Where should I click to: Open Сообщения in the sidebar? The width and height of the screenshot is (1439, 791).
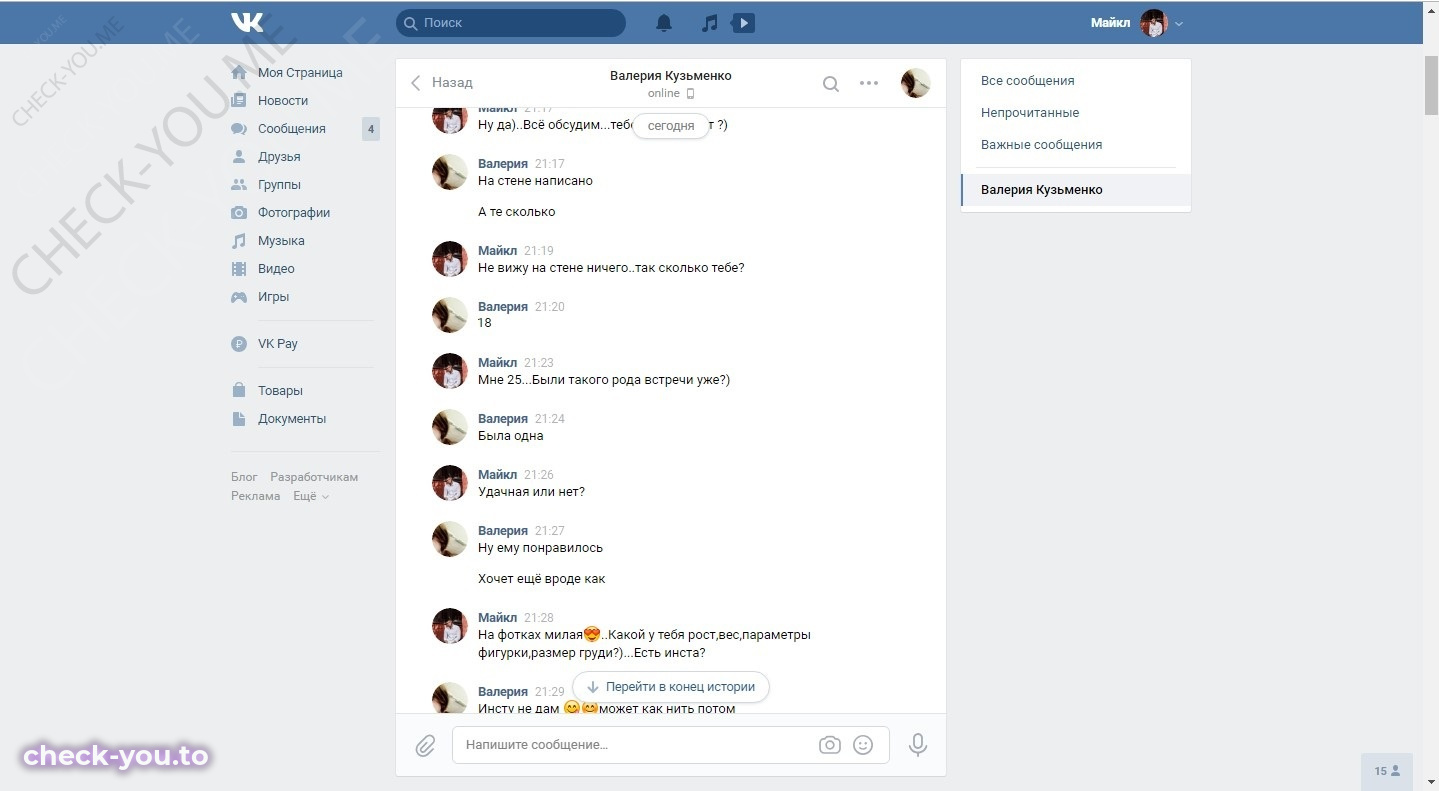[292, 129]
